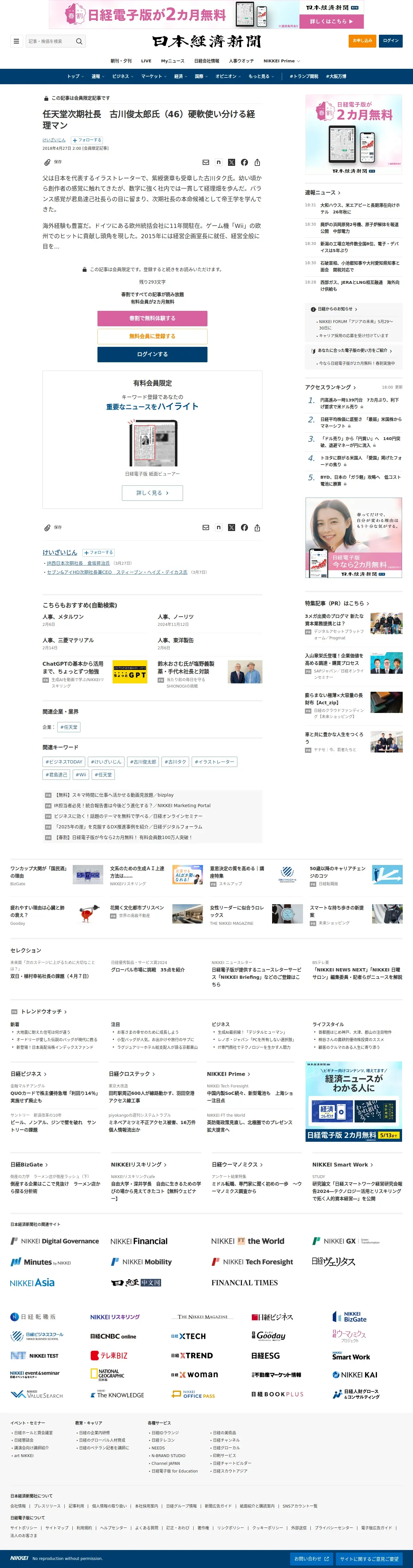Select the #任天堂 company tag

pos(69,727)
